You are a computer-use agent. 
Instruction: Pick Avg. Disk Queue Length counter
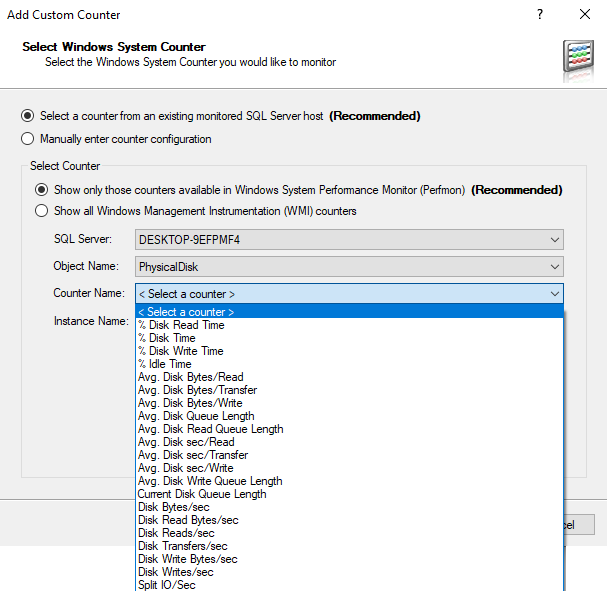(196, 416)
